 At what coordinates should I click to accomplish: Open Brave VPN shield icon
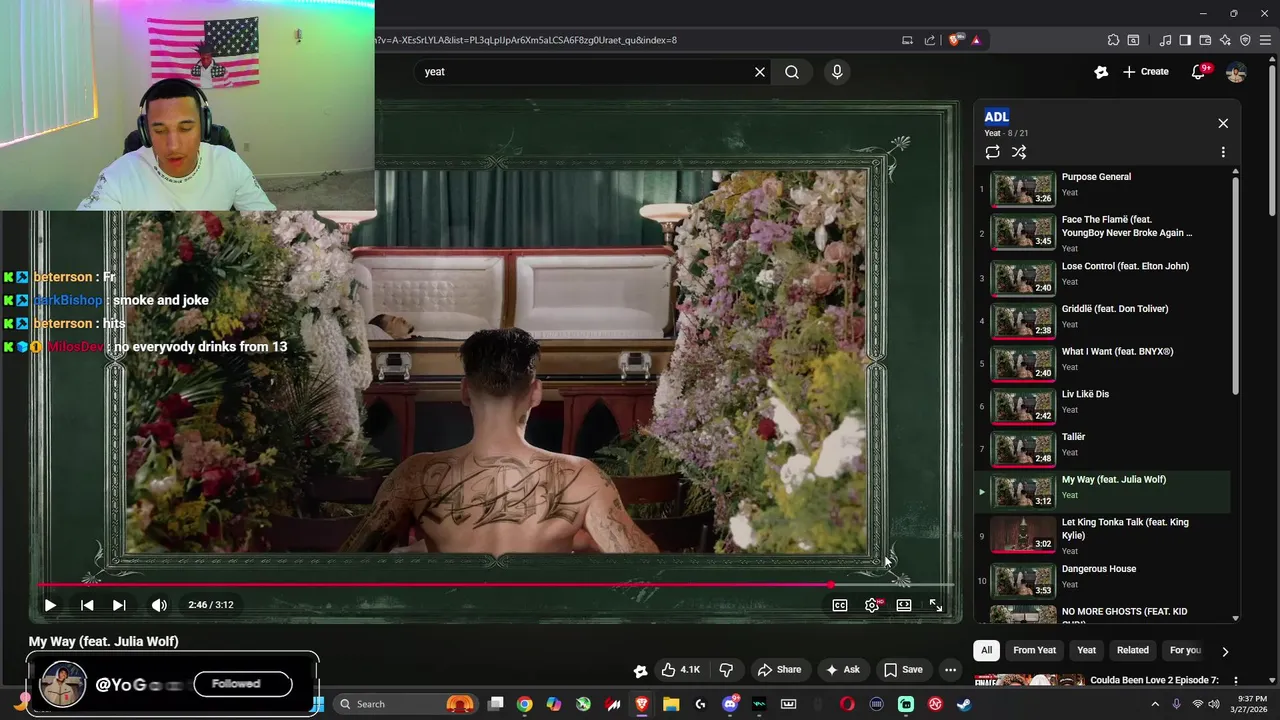tap(1245, 40)
